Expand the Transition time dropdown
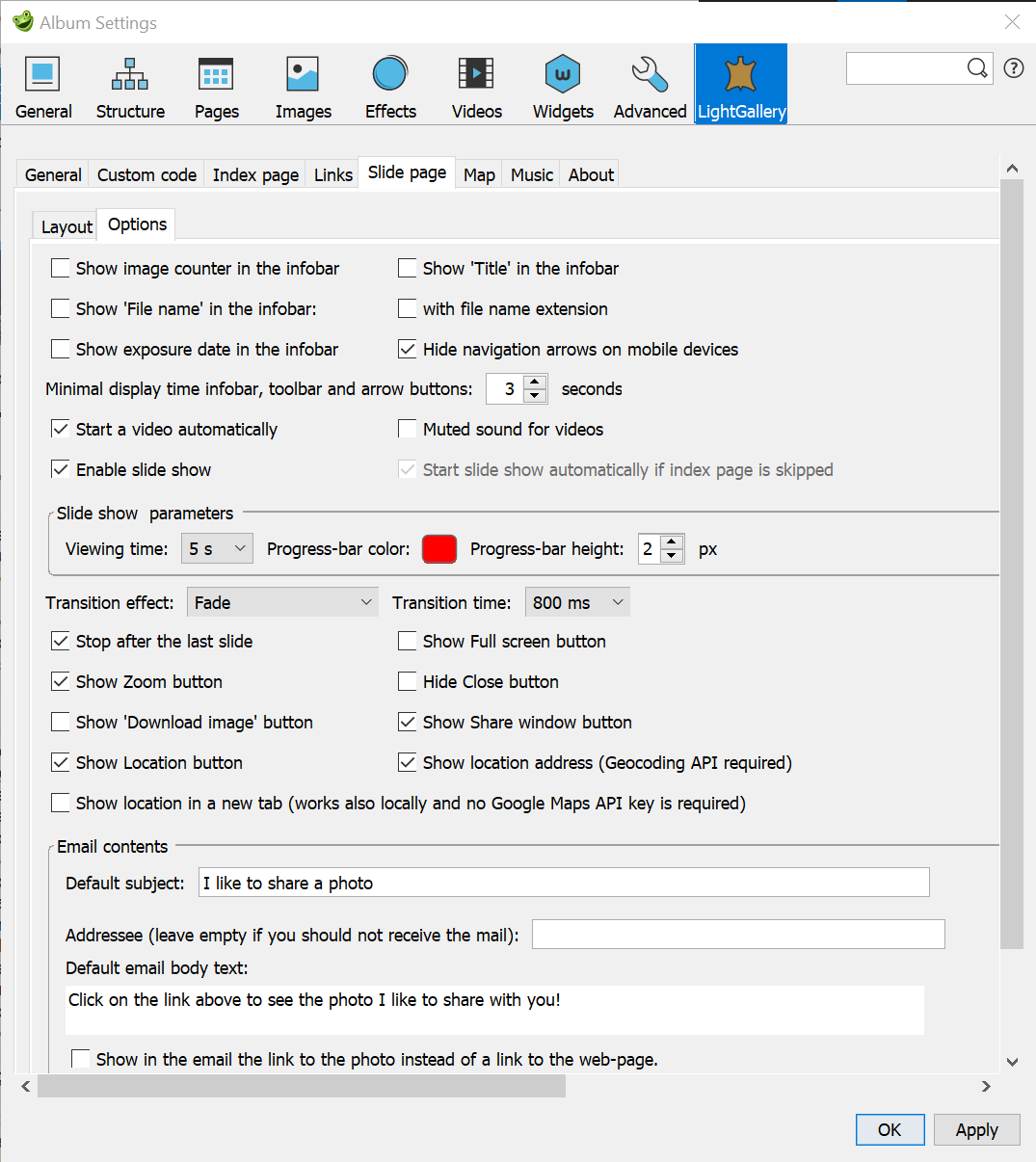Image resolution: width=1036 pixels, height=1162 pixels. point(576,601)
